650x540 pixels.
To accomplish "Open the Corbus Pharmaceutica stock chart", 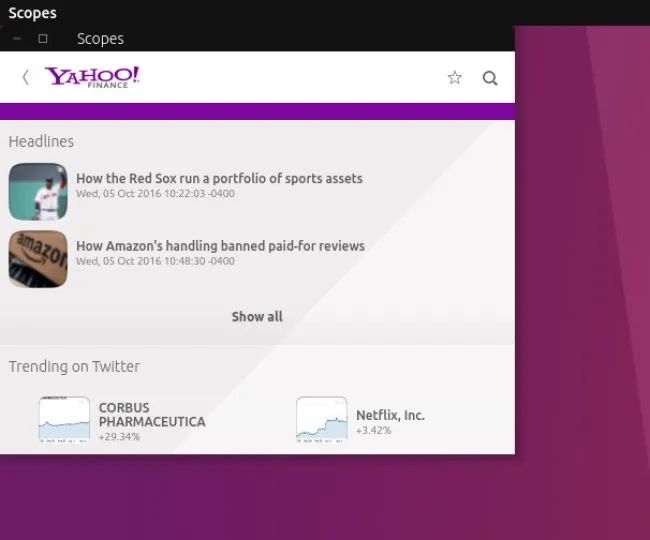I will (64, 420).
